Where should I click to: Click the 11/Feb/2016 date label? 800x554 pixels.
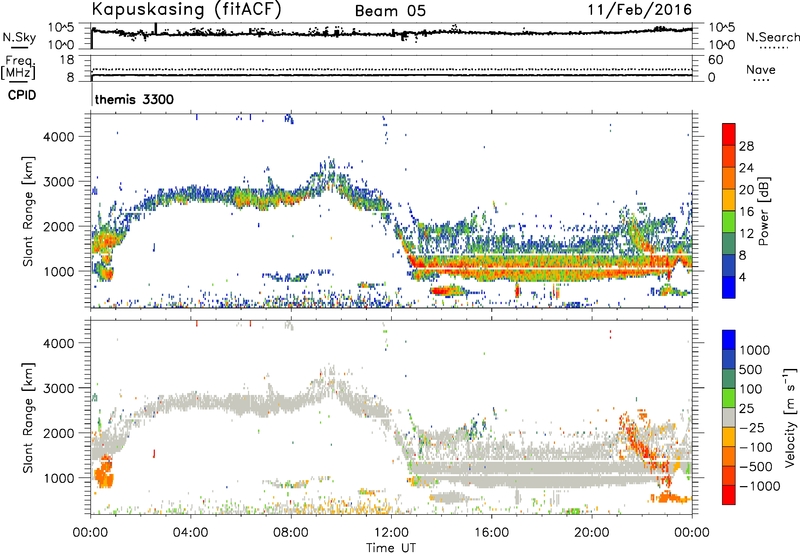pos(640,9)
